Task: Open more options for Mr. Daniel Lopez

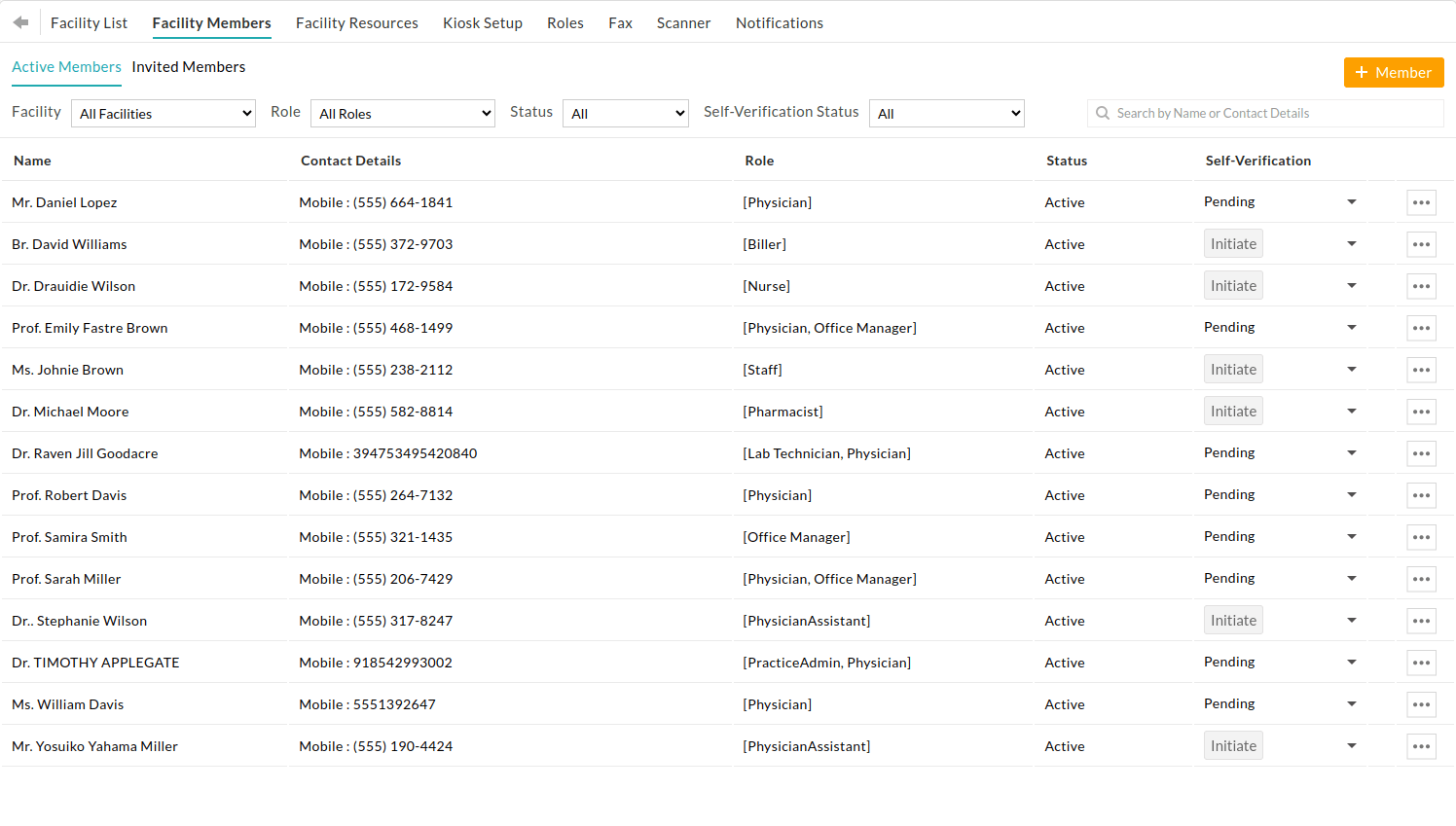Action: pyautogui.click(x=1421, y=202)
